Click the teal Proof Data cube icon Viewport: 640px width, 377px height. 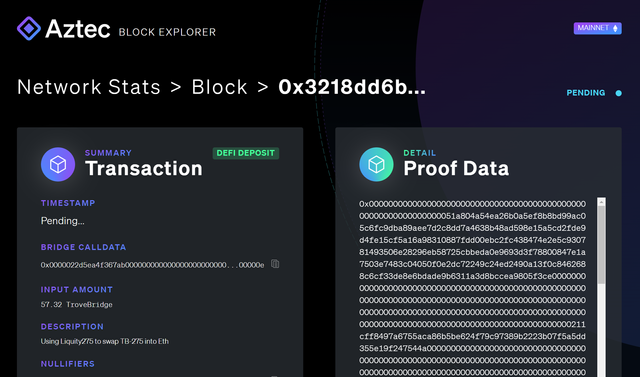[x=376, y=164]
